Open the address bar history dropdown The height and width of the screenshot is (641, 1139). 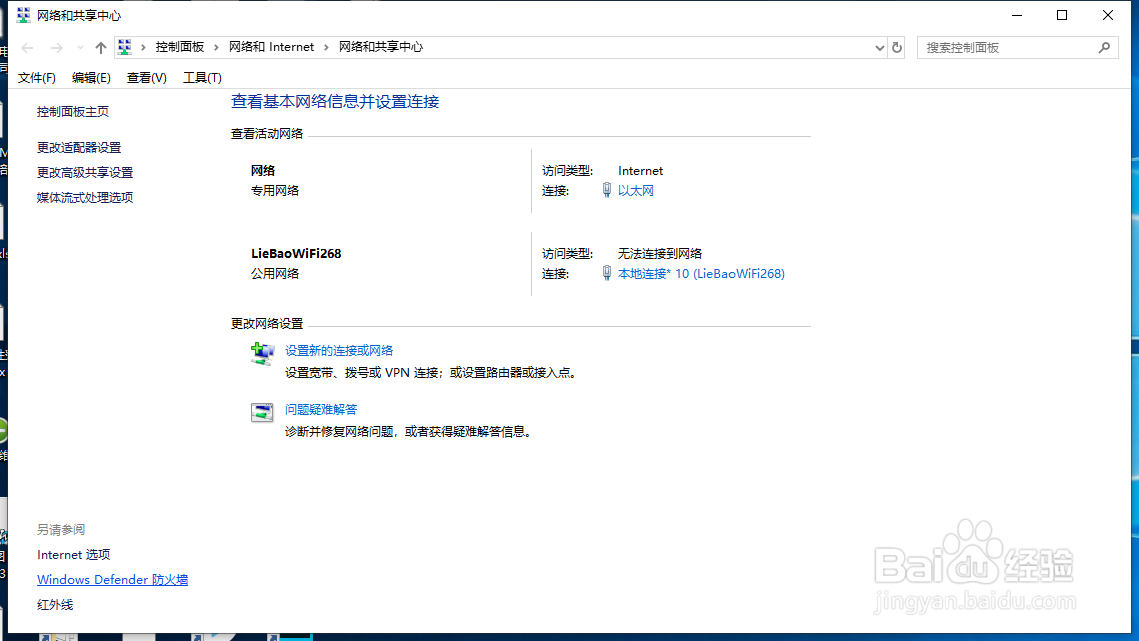pos(879,47)
